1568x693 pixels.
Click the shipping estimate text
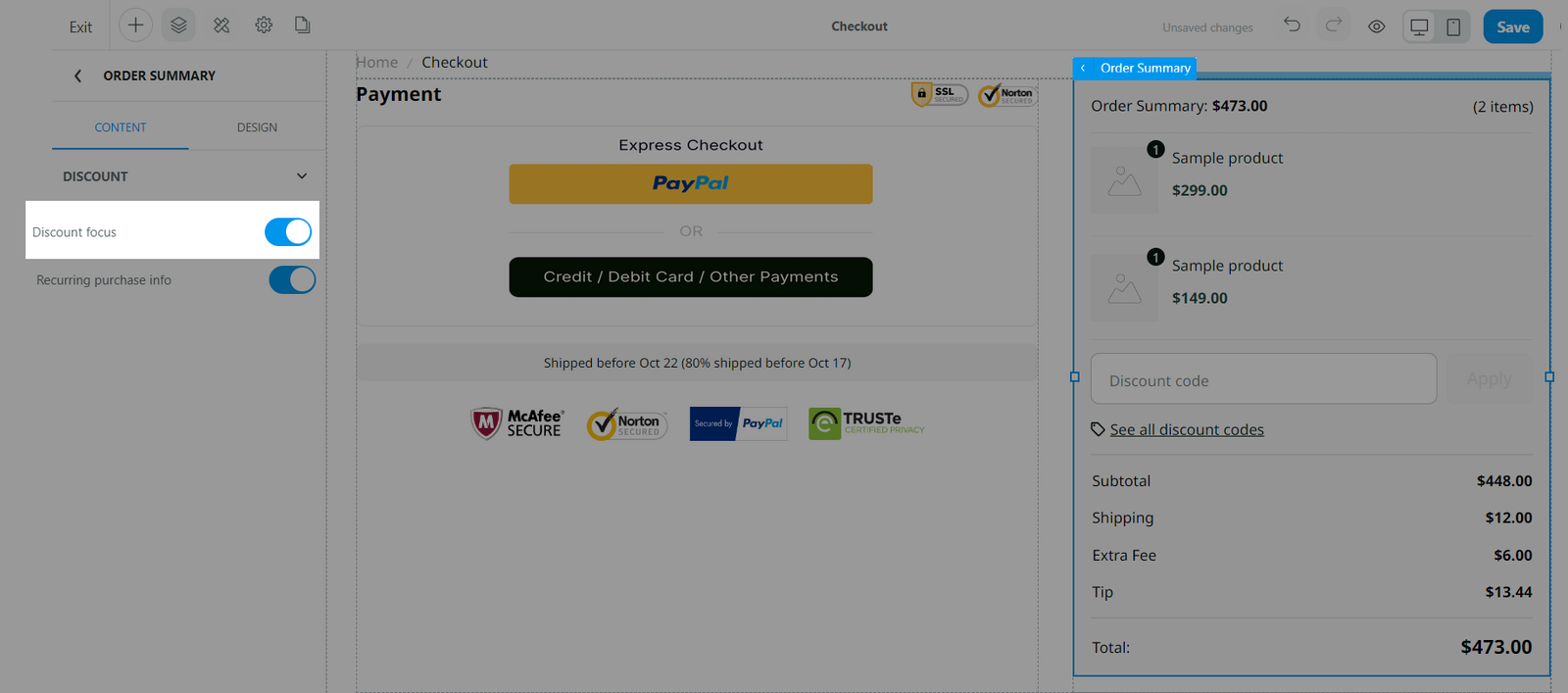tap(697, 363)
